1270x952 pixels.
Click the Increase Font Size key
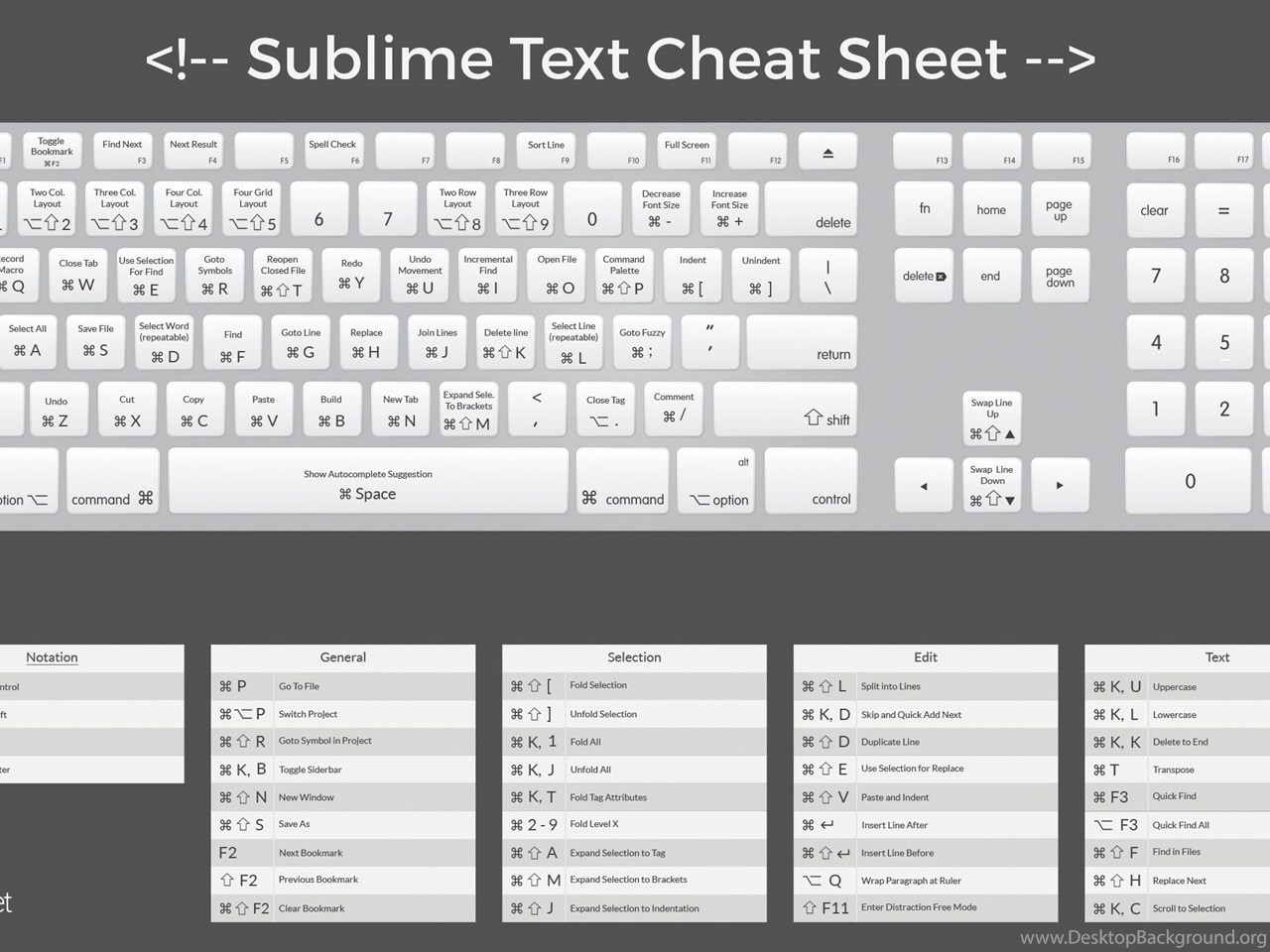pos(729,209)
